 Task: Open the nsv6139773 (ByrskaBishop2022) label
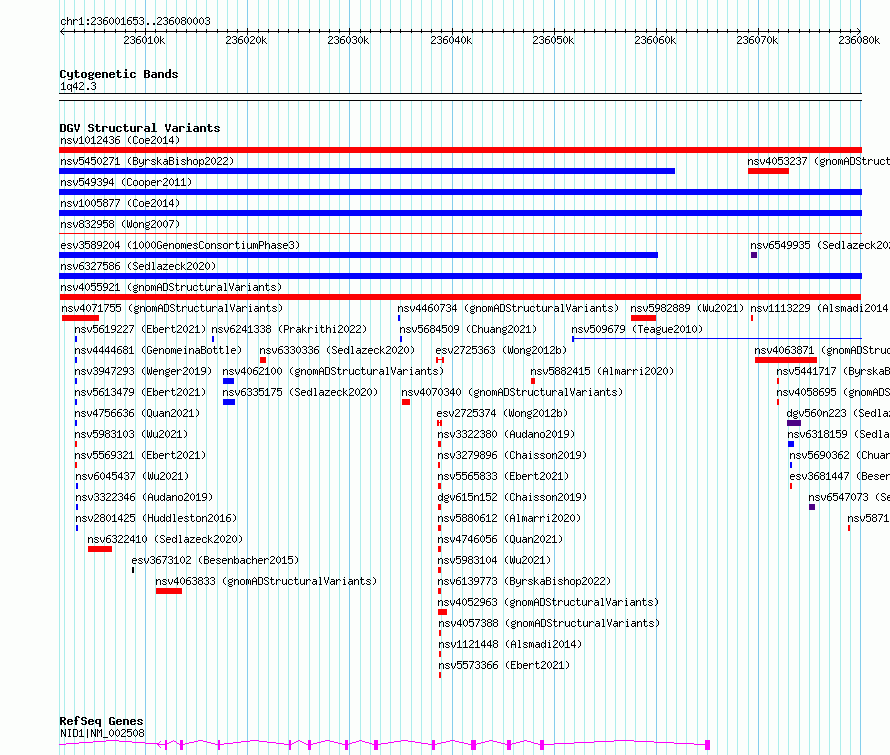524,581
